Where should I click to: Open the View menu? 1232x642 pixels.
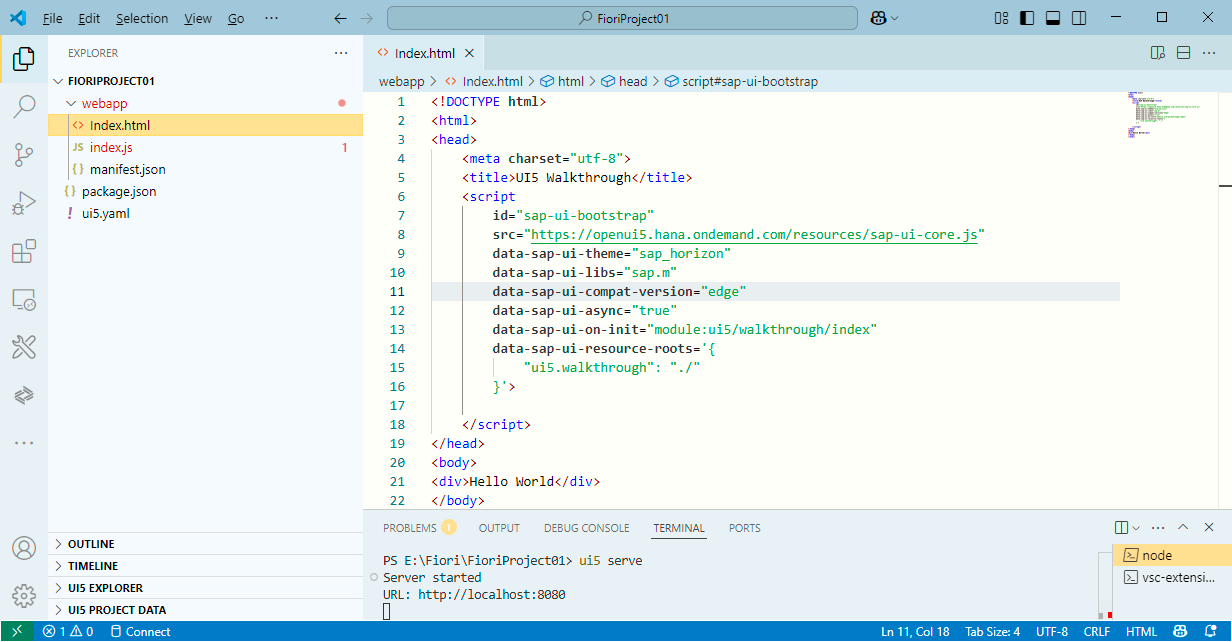198,18
